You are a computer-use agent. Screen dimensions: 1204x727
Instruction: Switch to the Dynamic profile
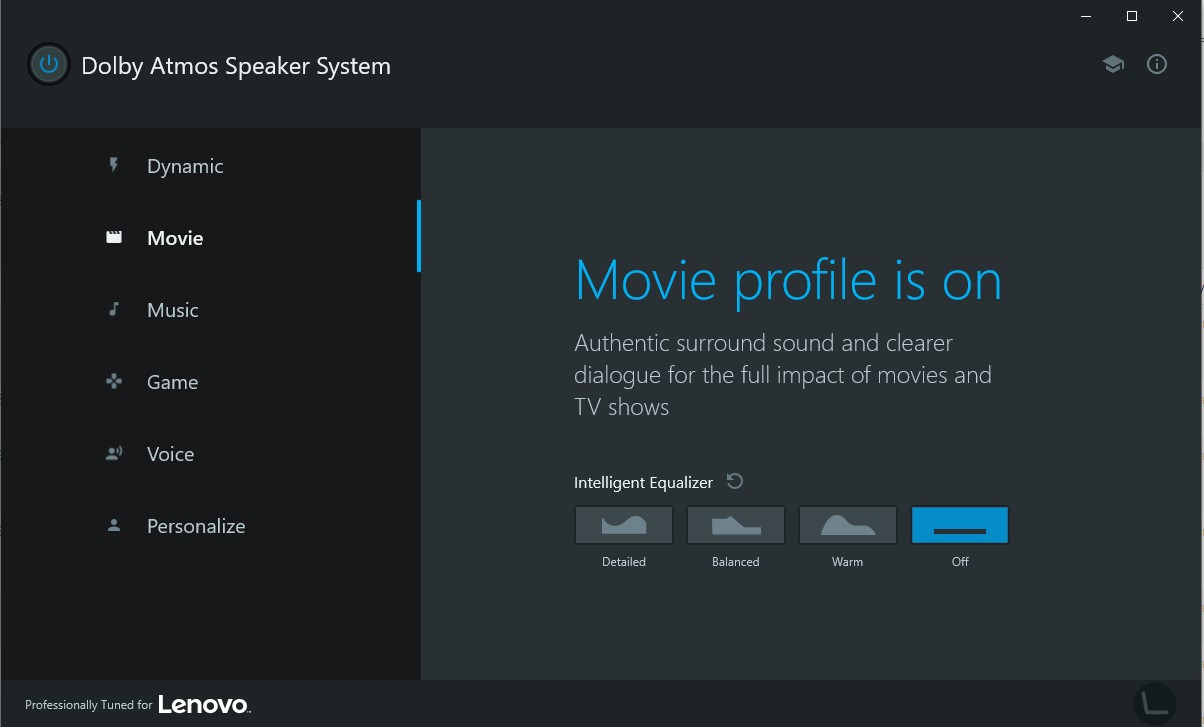185,166
